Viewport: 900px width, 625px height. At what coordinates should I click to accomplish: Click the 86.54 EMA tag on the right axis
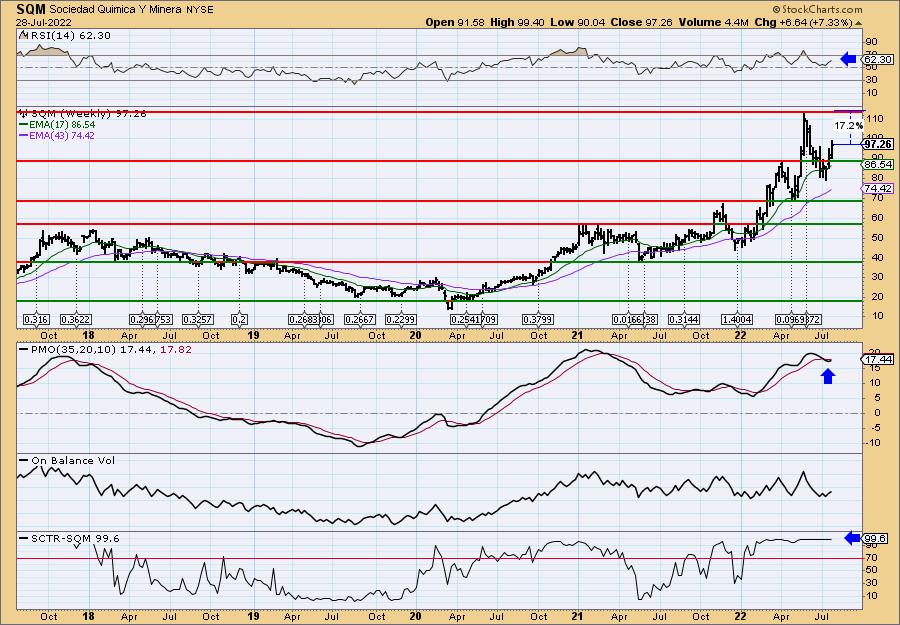tap(878, 164)
